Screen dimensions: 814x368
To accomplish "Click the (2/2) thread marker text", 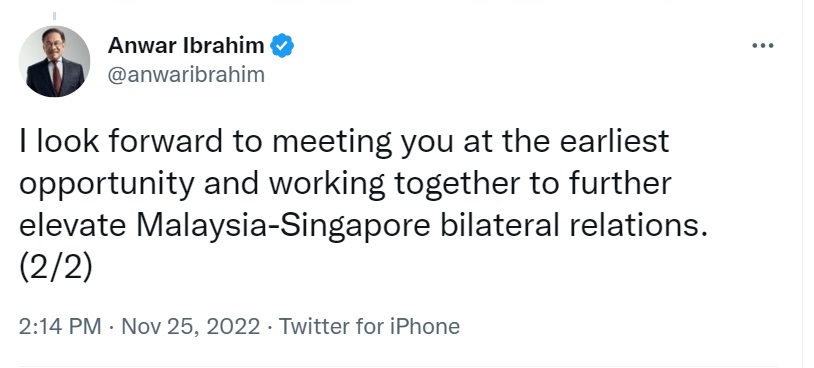I will 56,268.
